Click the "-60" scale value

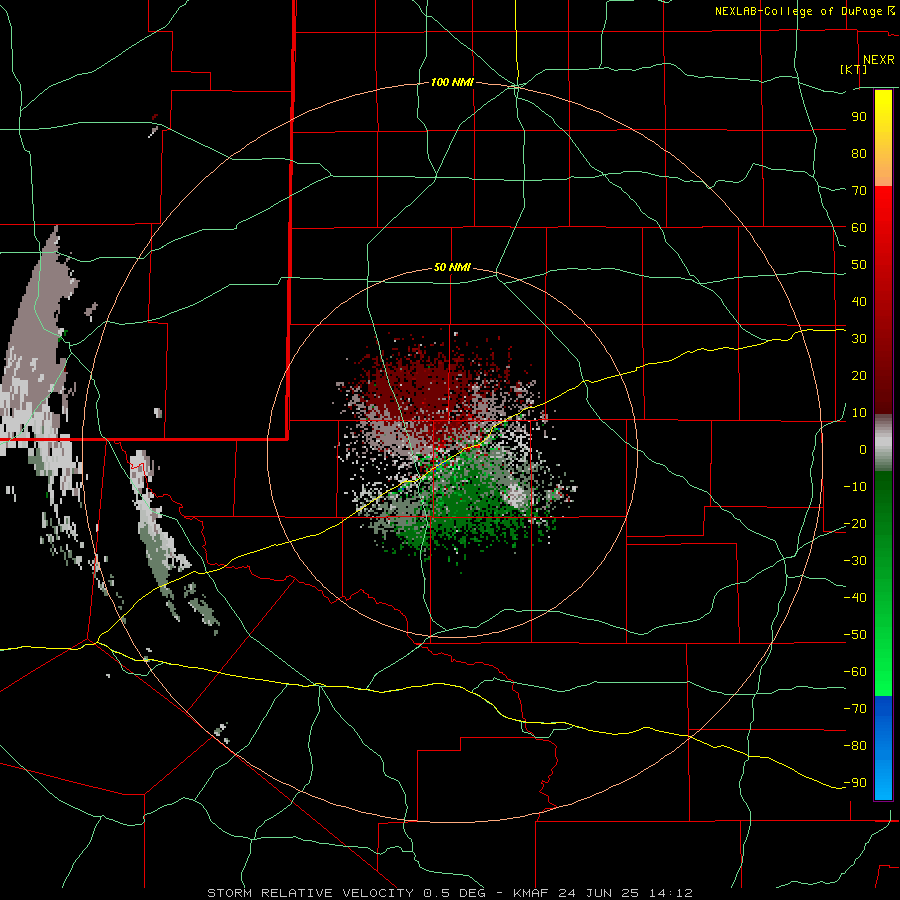[855, 672]
